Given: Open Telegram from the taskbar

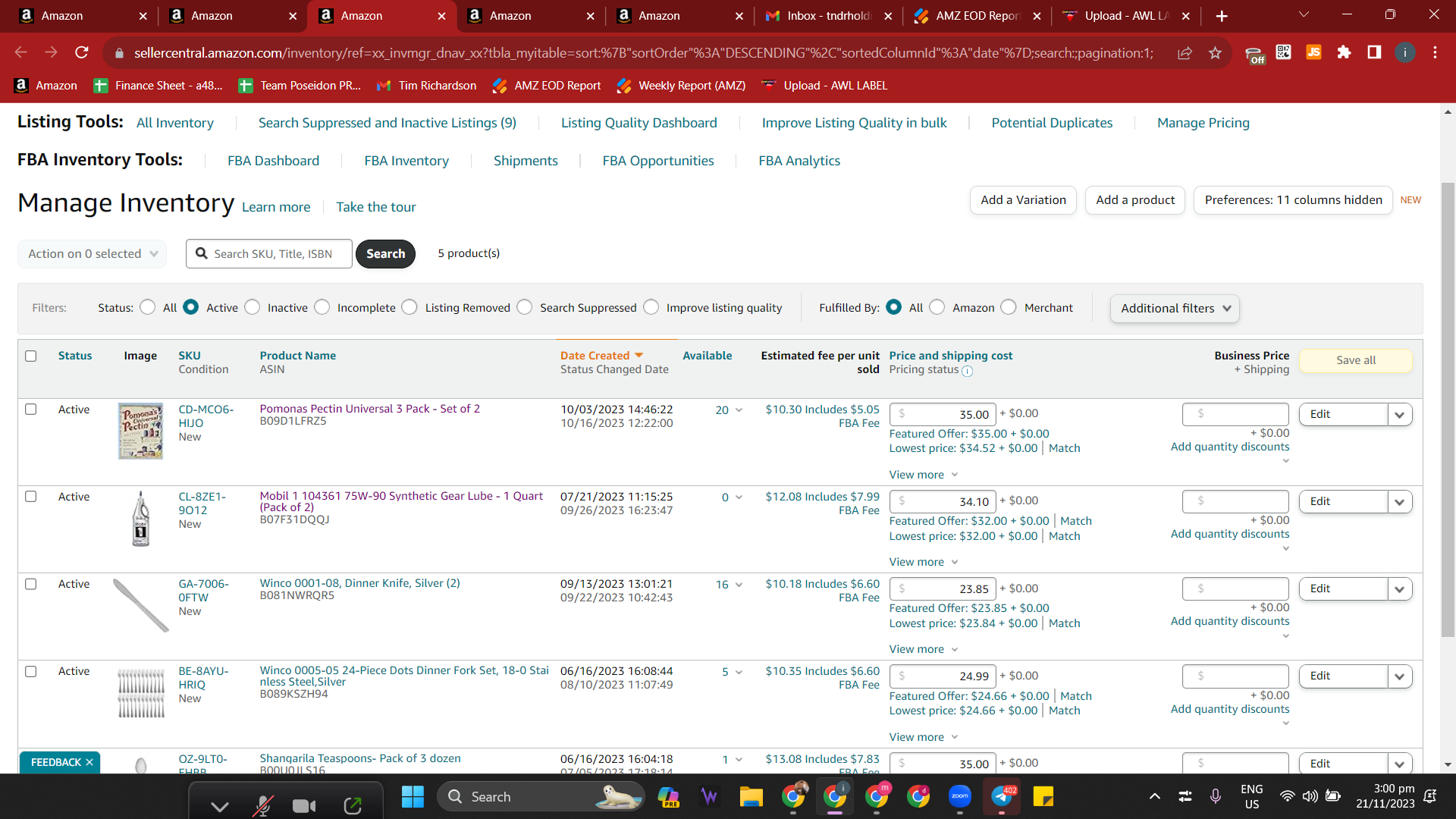Looking at the screenshot, I should [x=1003, y=796].
